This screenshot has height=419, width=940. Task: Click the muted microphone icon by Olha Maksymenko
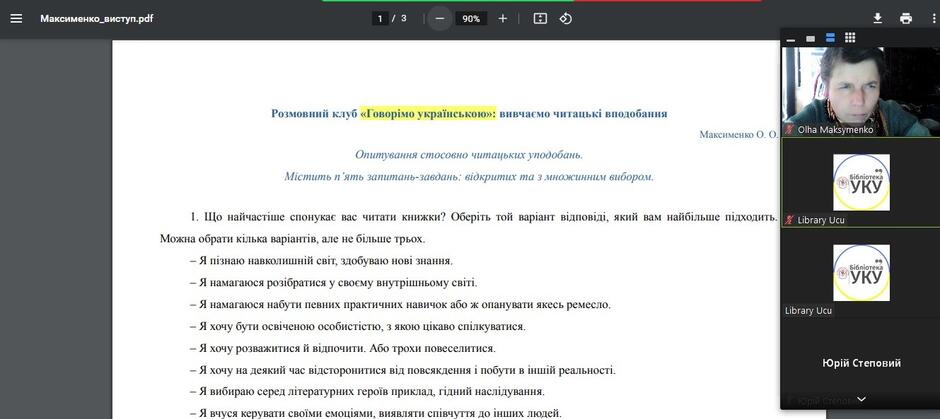pyautogui.click(x=790, y=129)
